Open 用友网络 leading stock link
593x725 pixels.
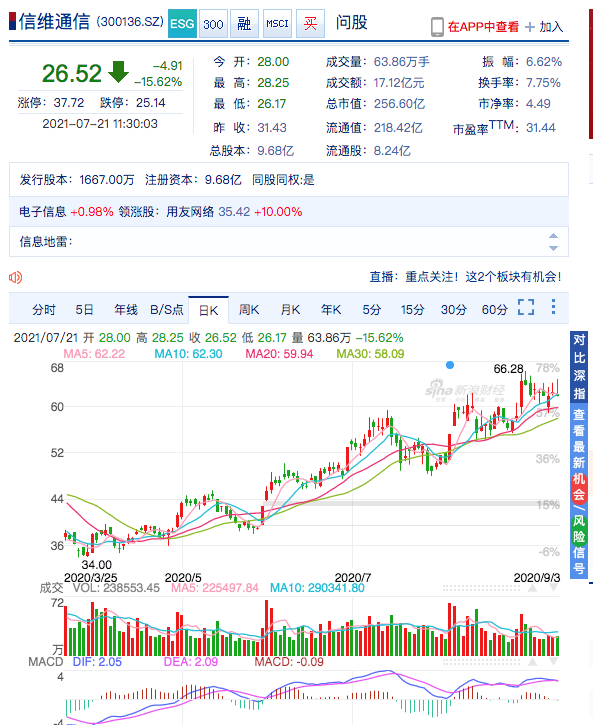click(x=190, y=212)
